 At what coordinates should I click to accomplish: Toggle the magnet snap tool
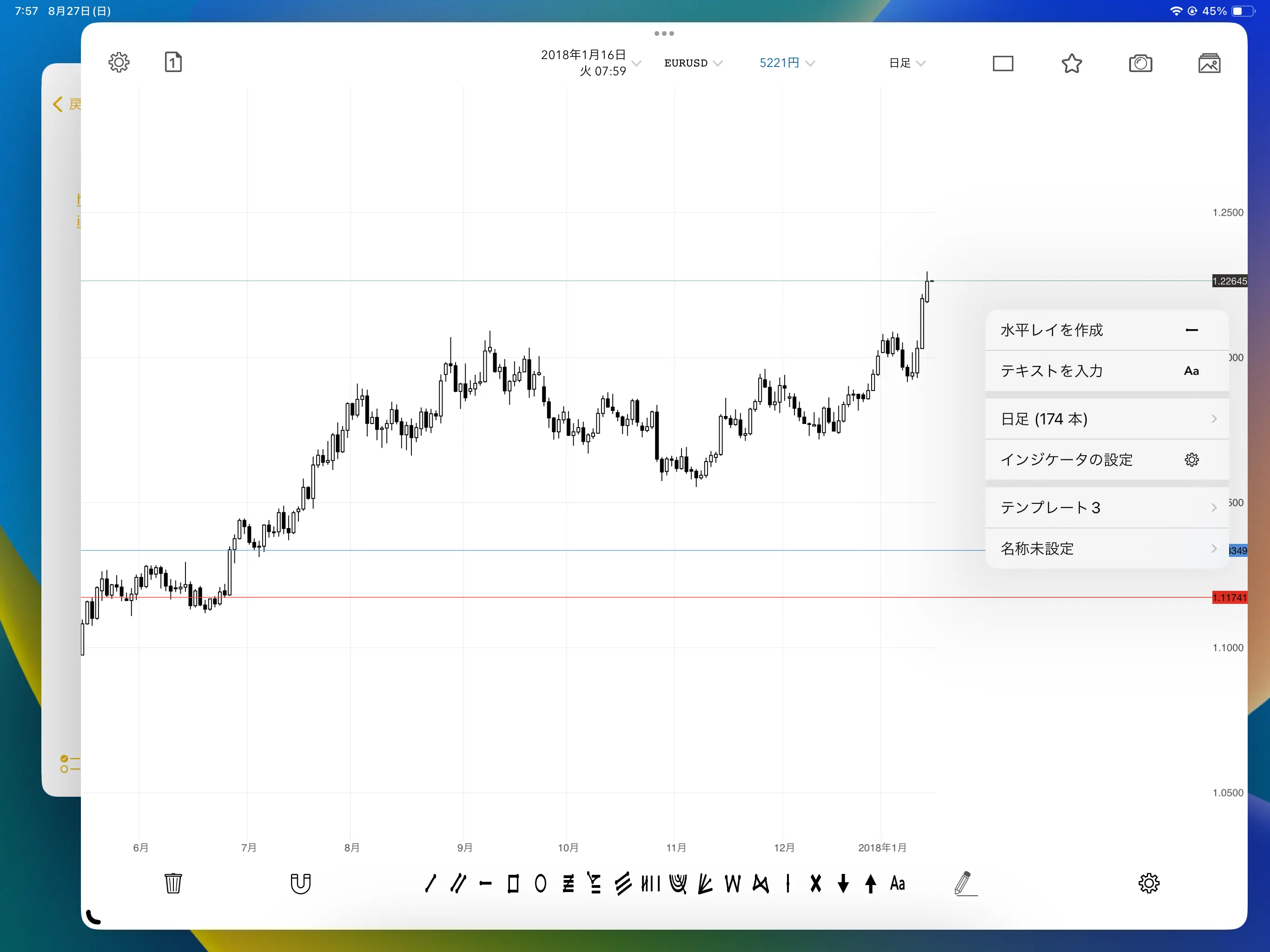(300, 883)
